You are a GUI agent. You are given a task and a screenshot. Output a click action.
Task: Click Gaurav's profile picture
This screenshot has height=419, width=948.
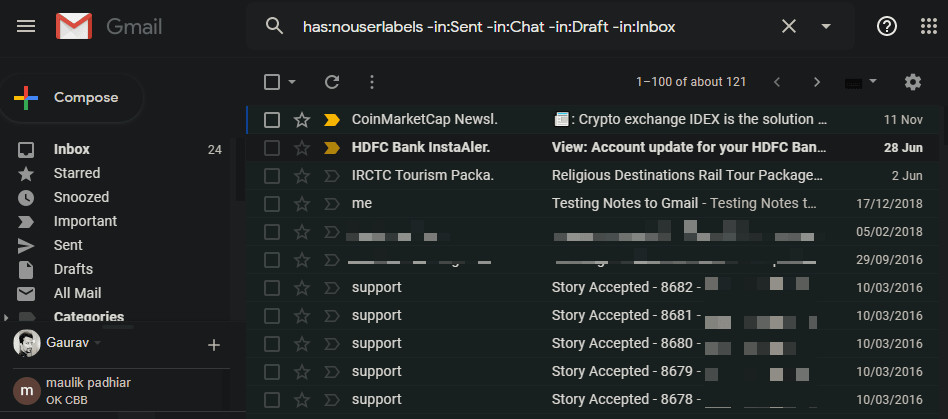point(27,343)
